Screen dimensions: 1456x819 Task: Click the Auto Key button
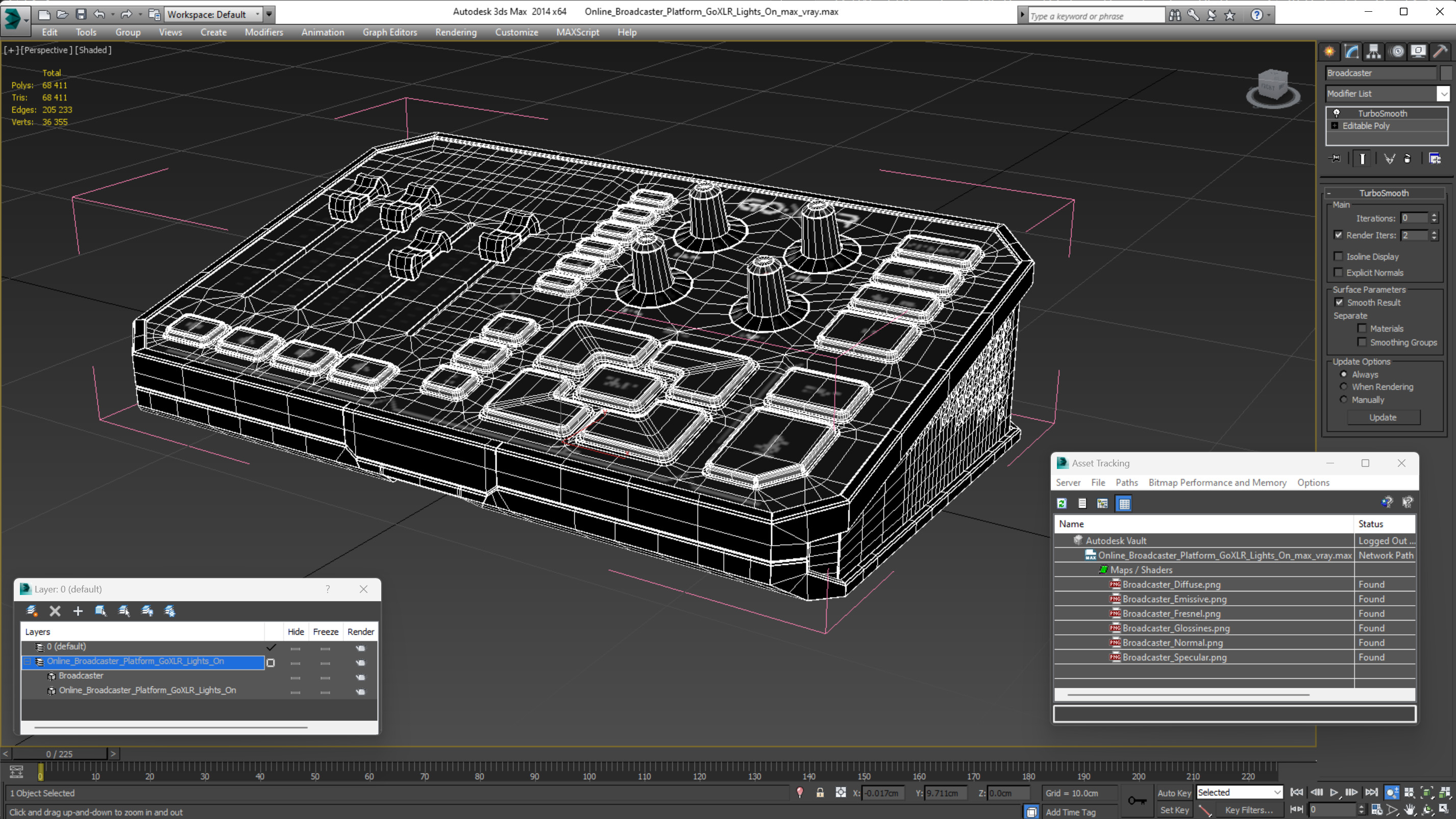pyautogui.click(x=1174, y=793)
